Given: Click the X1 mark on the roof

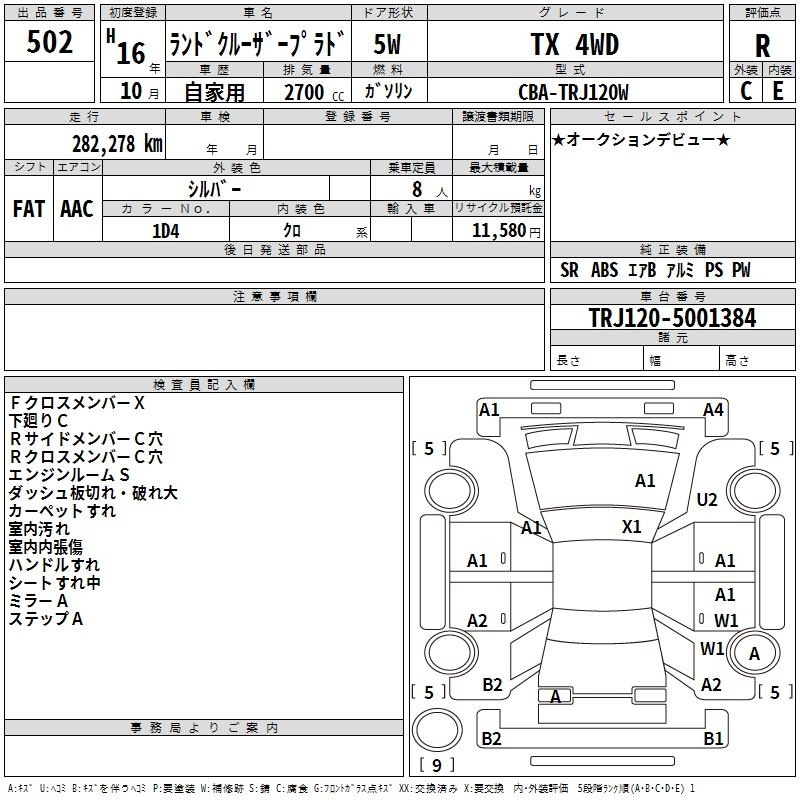Looking at the screenshot, I should click(632, 527).
